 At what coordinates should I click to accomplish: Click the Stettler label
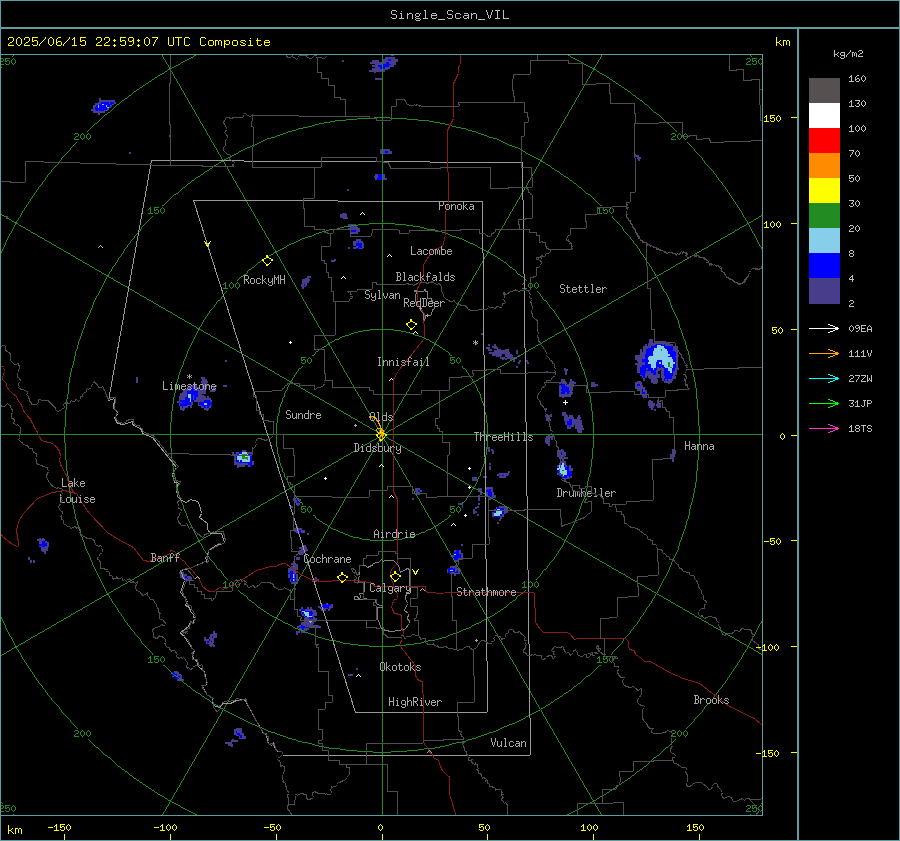[x=583, y=289]
